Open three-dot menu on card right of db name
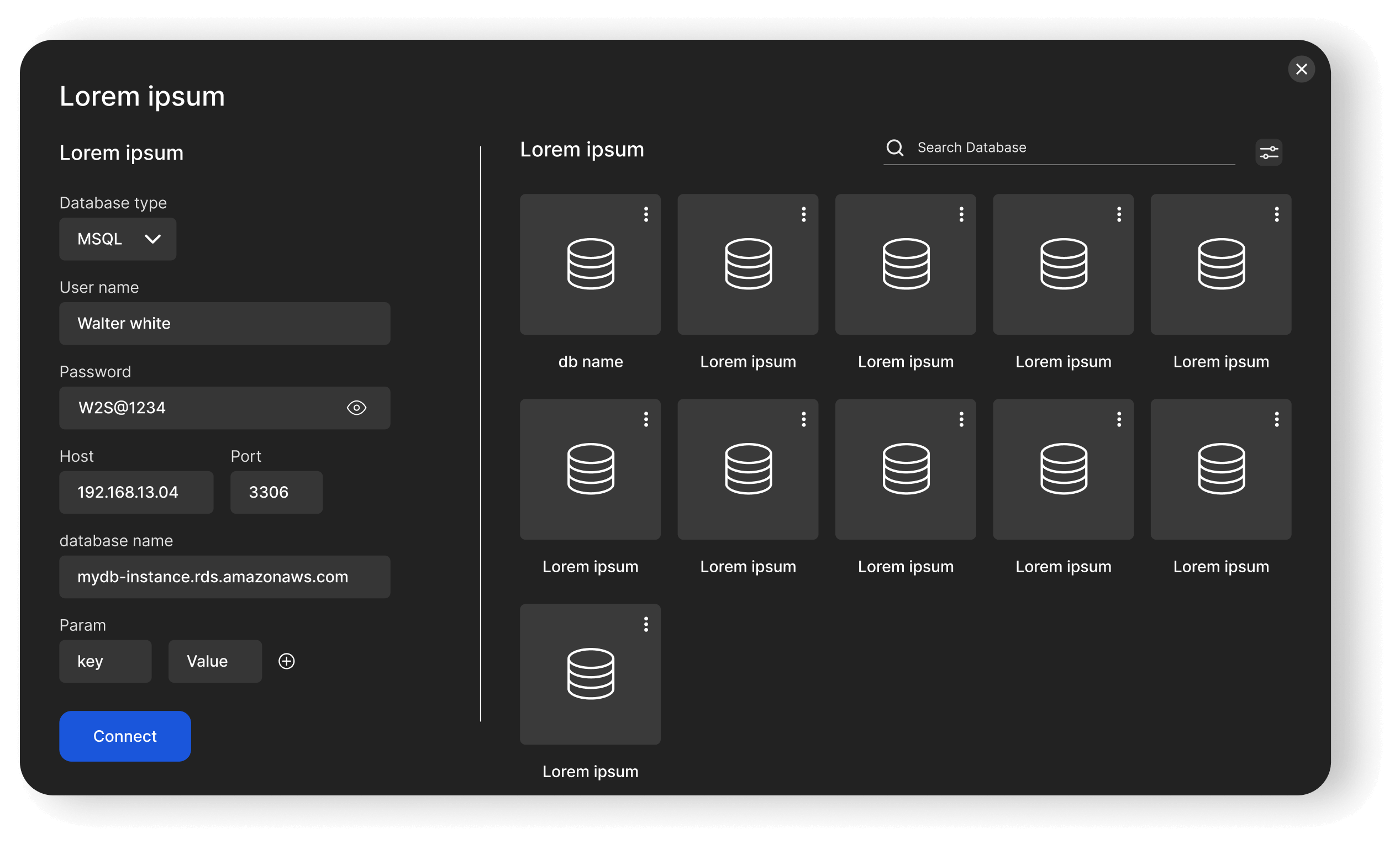The image size is (1400, 844). (803, 214)
